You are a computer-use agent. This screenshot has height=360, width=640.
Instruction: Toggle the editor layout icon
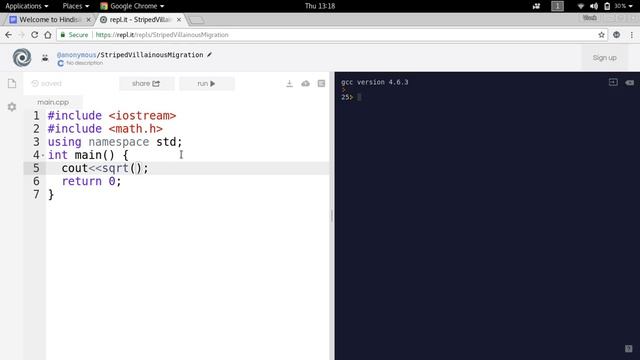(321, 84)
